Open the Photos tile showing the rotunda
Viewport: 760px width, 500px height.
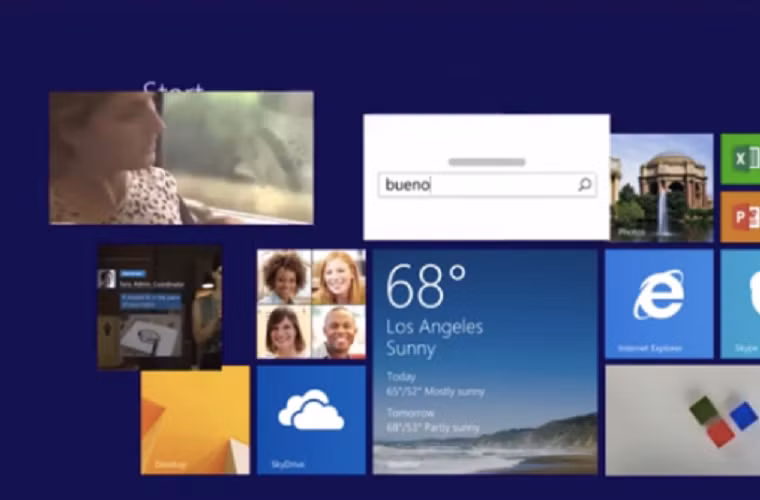[661, 187]
